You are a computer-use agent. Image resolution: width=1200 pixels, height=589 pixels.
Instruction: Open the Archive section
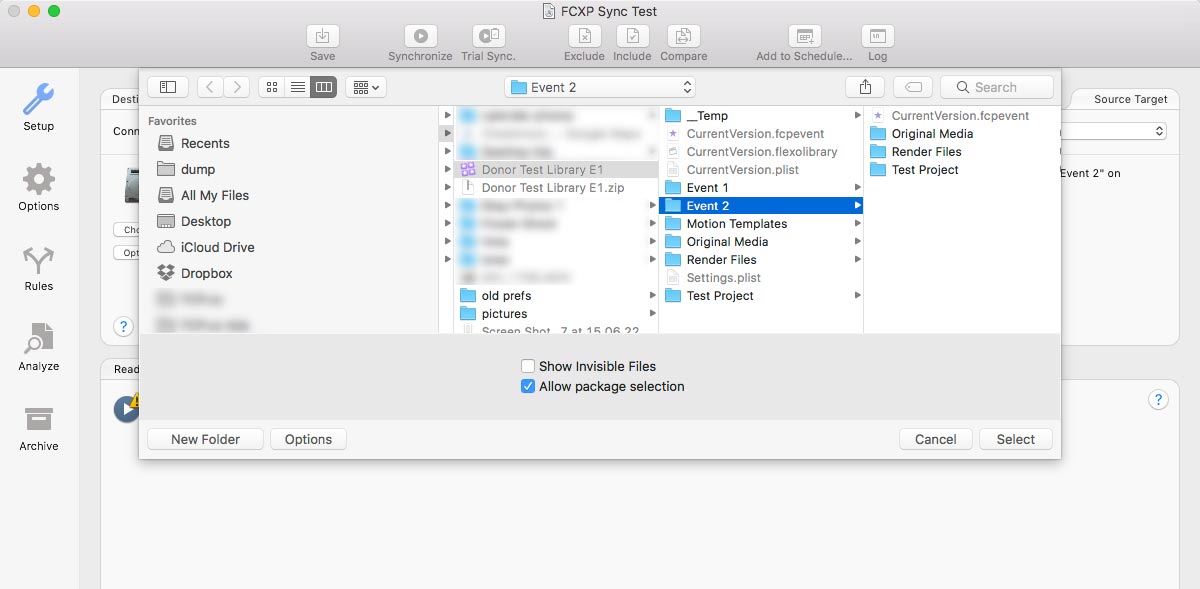[x=38, y=427]
